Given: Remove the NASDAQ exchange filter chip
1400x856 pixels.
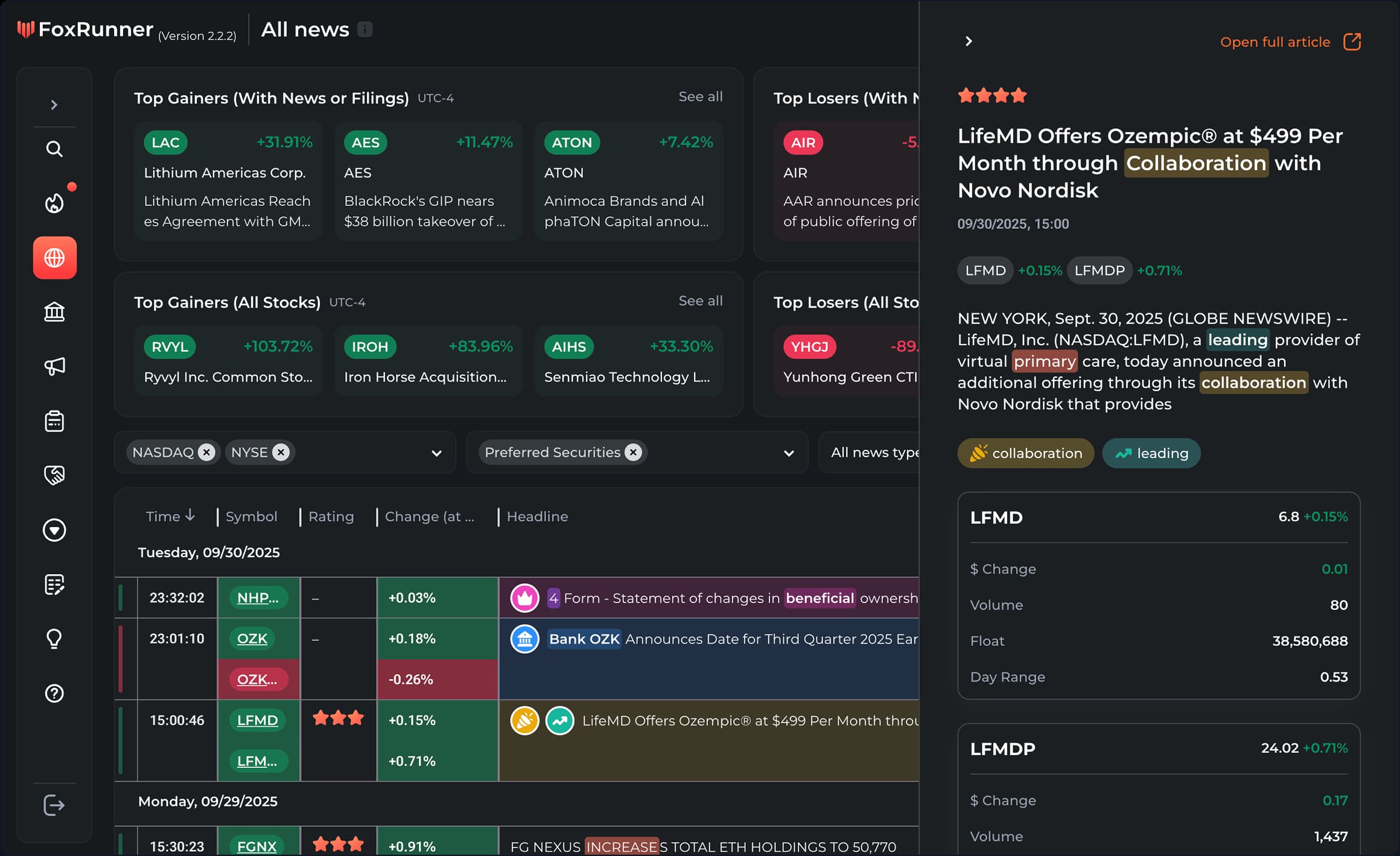Looking at the screenshot, I should tap(207, 452).
